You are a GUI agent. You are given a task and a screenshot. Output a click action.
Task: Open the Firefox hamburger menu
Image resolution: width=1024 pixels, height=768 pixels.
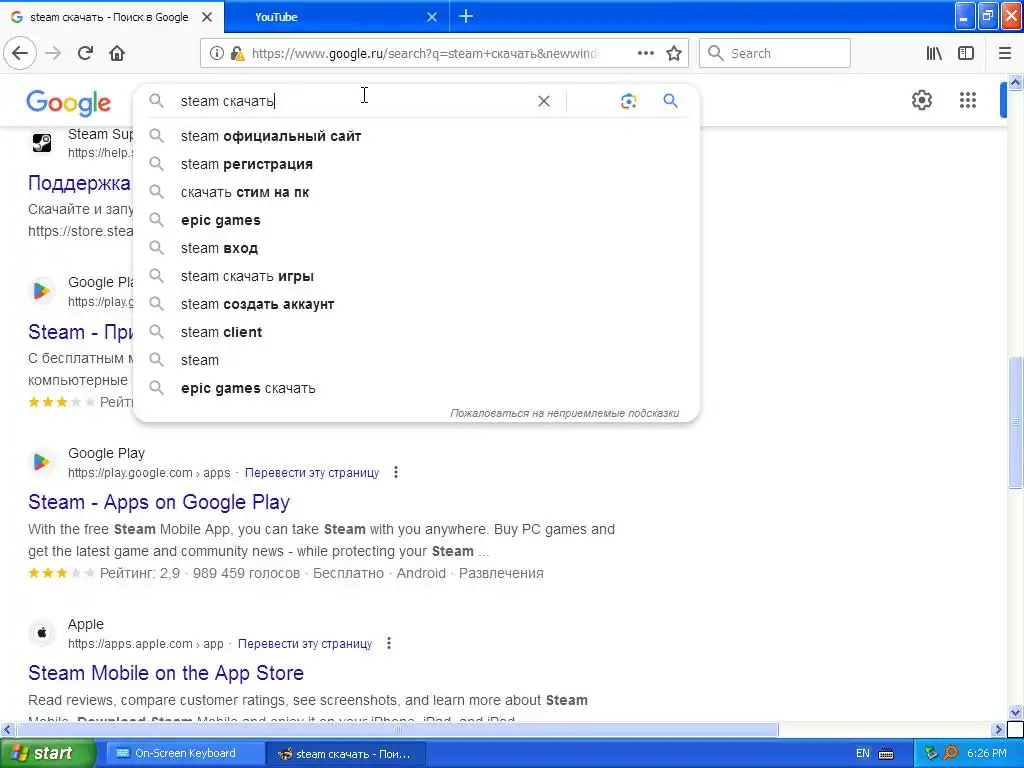(x=1005, y=54)
